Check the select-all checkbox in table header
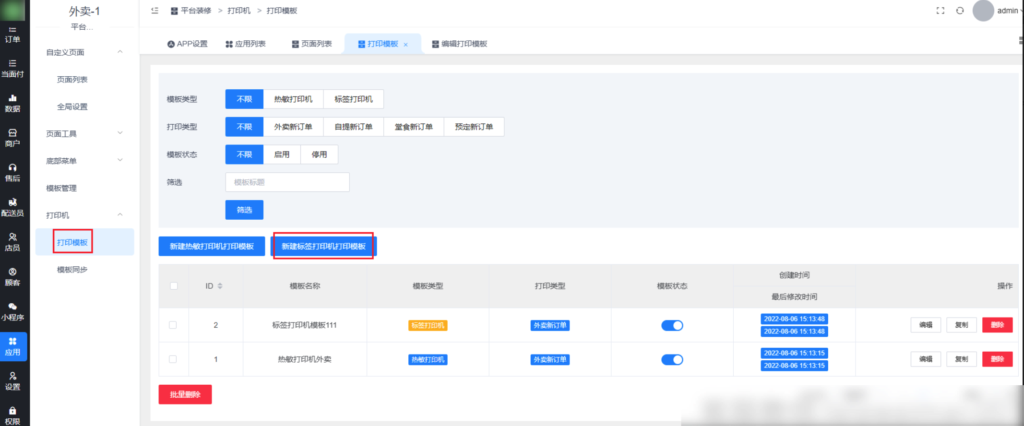Screen dimensions: 1024x426 coord(173,286)
